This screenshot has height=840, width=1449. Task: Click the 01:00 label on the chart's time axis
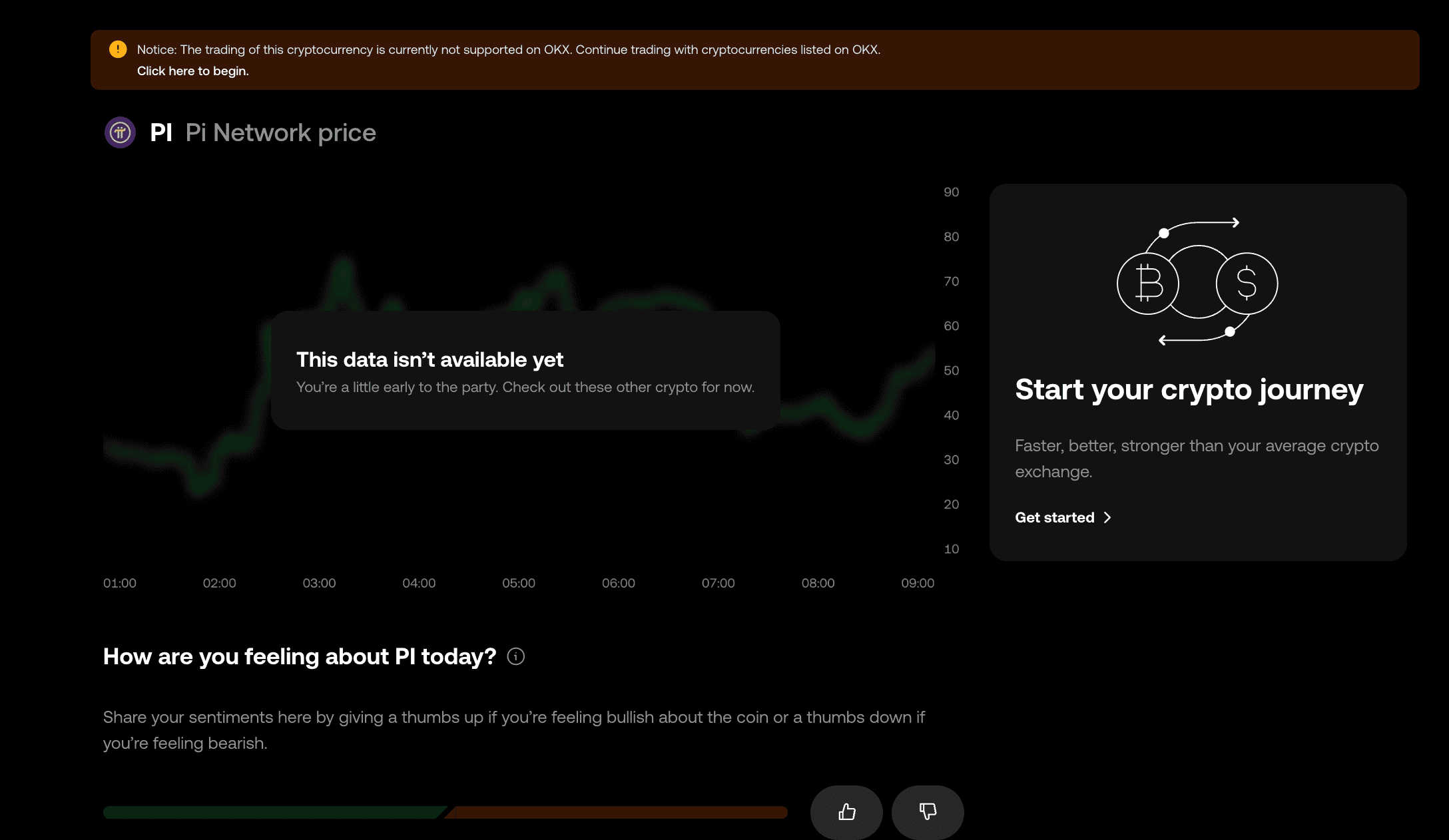[x=120, y=583]
